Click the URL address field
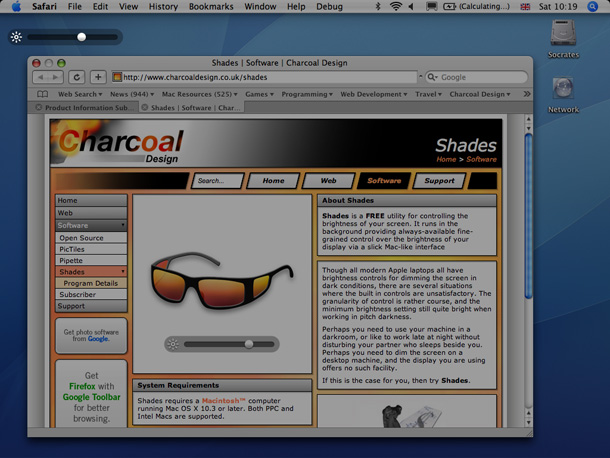Screen dimensions: 610x458 265,77
